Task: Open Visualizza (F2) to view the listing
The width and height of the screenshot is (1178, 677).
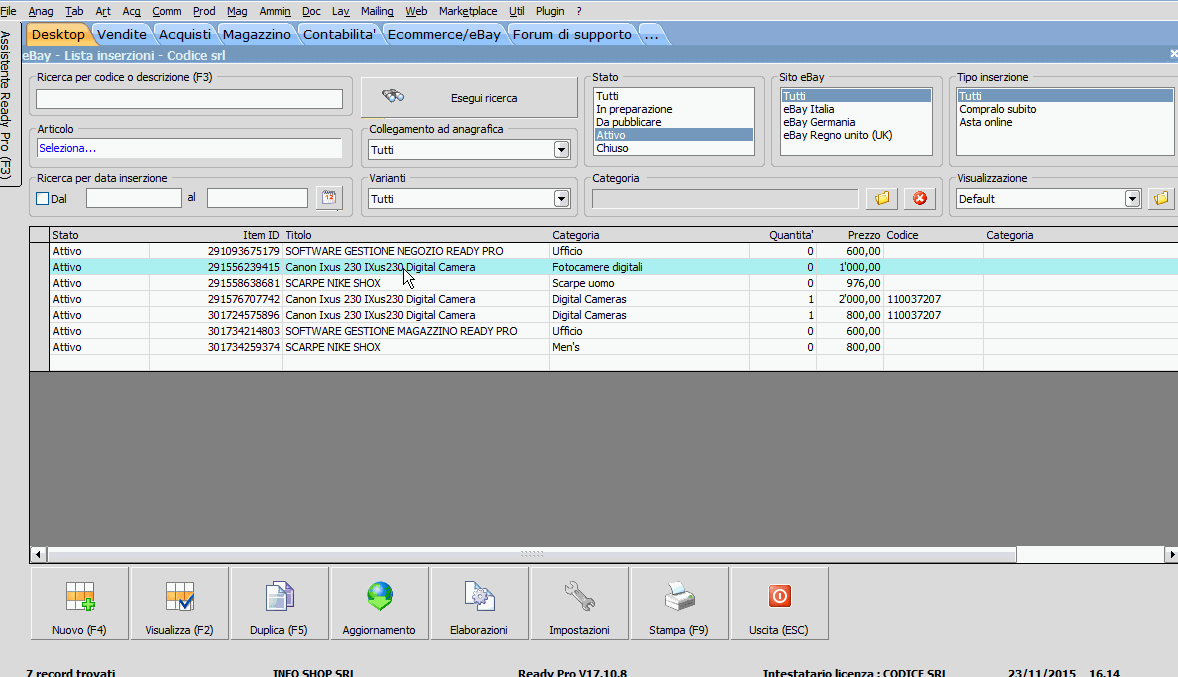Action: point(180,603)
